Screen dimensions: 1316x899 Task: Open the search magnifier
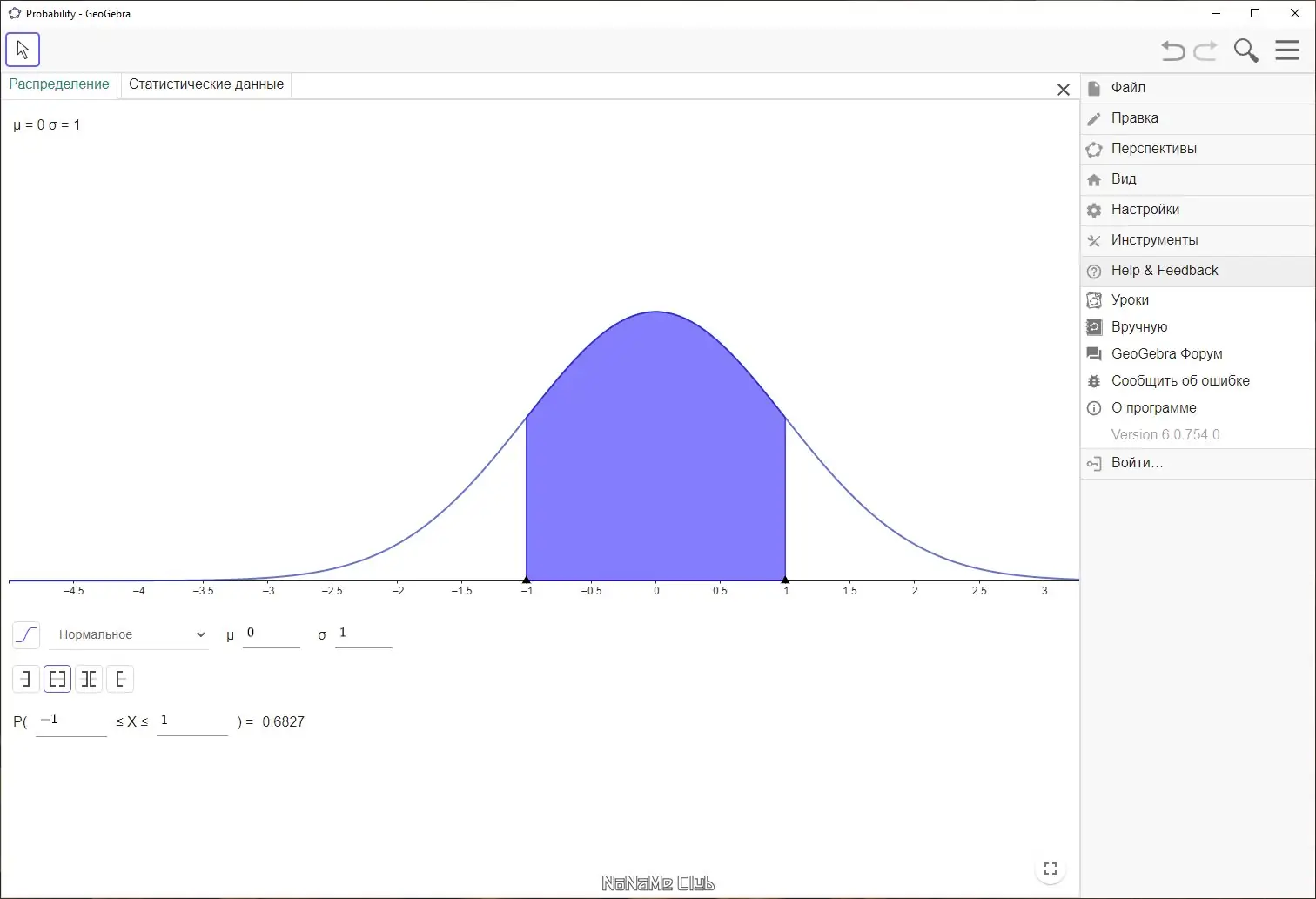pyautogui.click(x=1246, y=50)
